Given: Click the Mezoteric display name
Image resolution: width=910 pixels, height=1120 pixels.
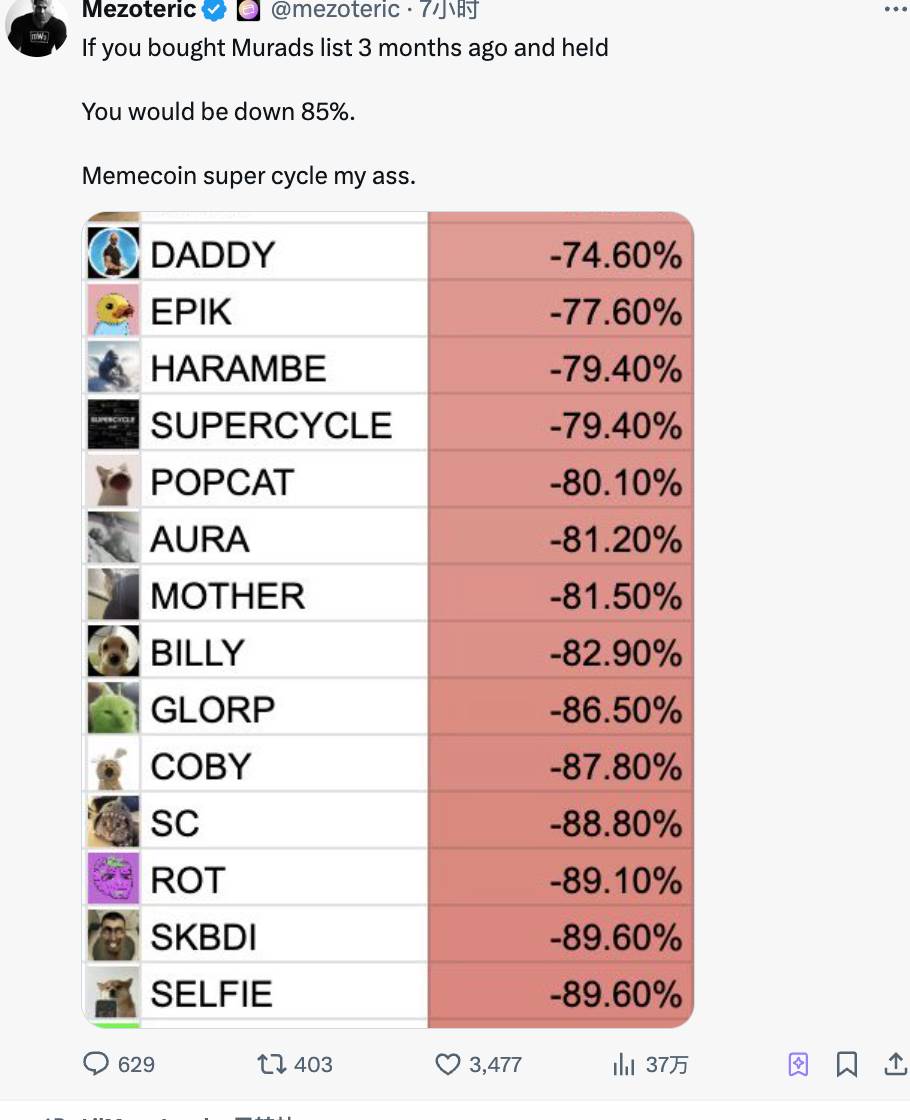Looking at the screenshot, I should click(x=138, y=10).
